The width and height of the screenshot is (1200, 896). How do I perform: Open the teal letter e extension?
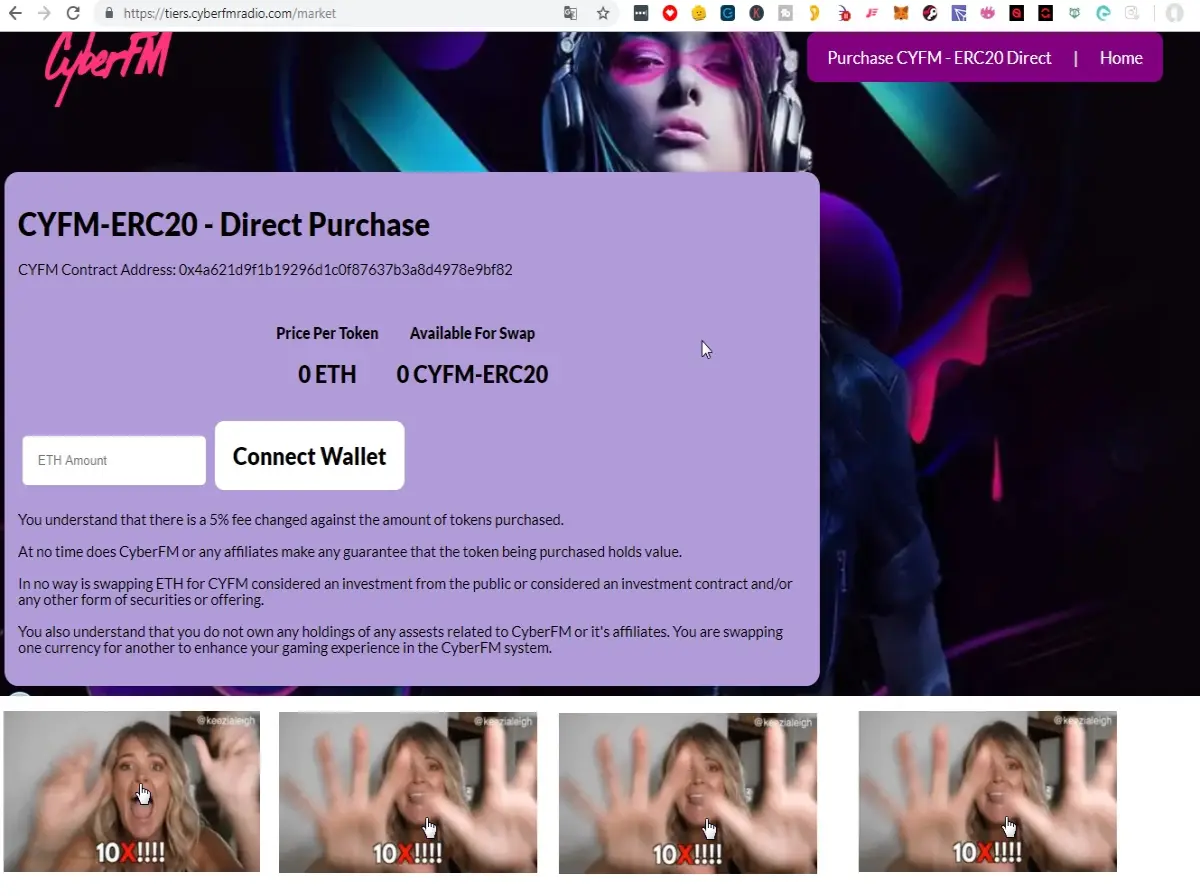coord(1104,13)
